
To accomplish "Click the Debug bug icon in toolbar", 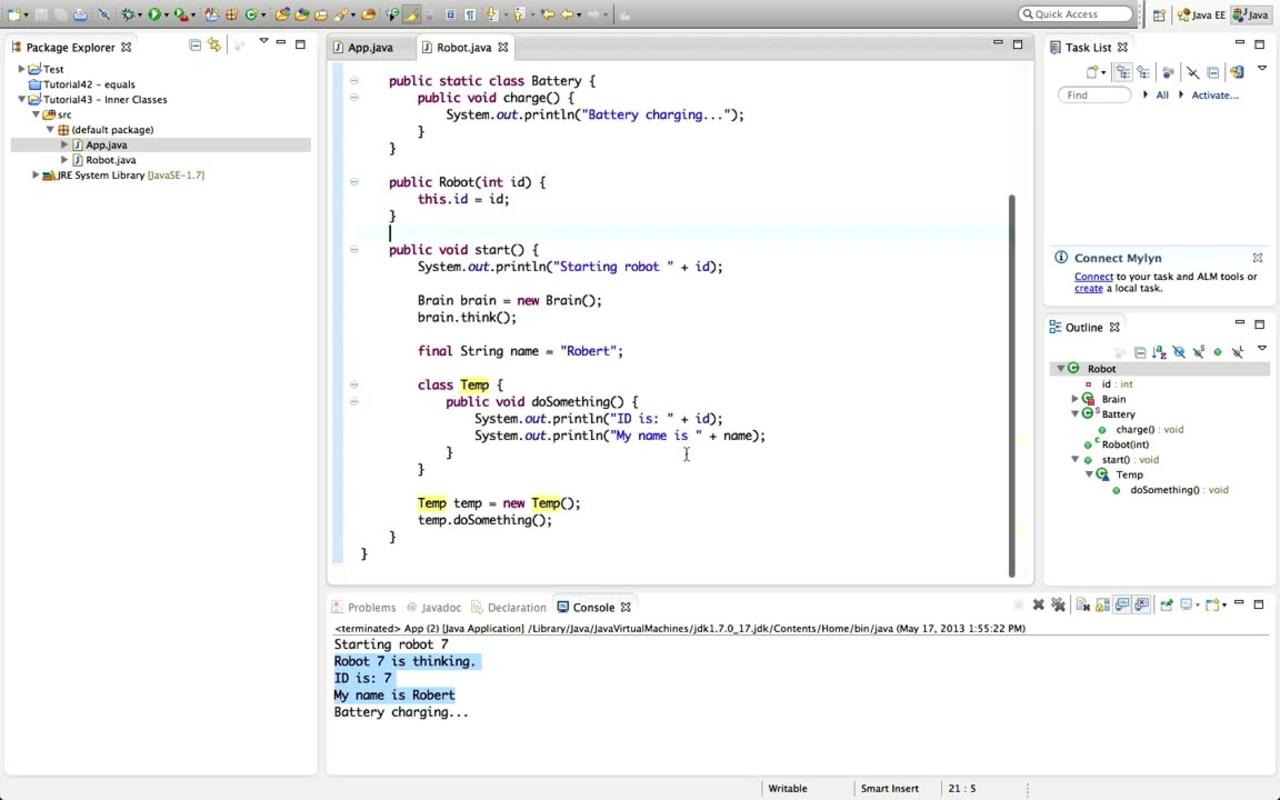I will (128, 14).
